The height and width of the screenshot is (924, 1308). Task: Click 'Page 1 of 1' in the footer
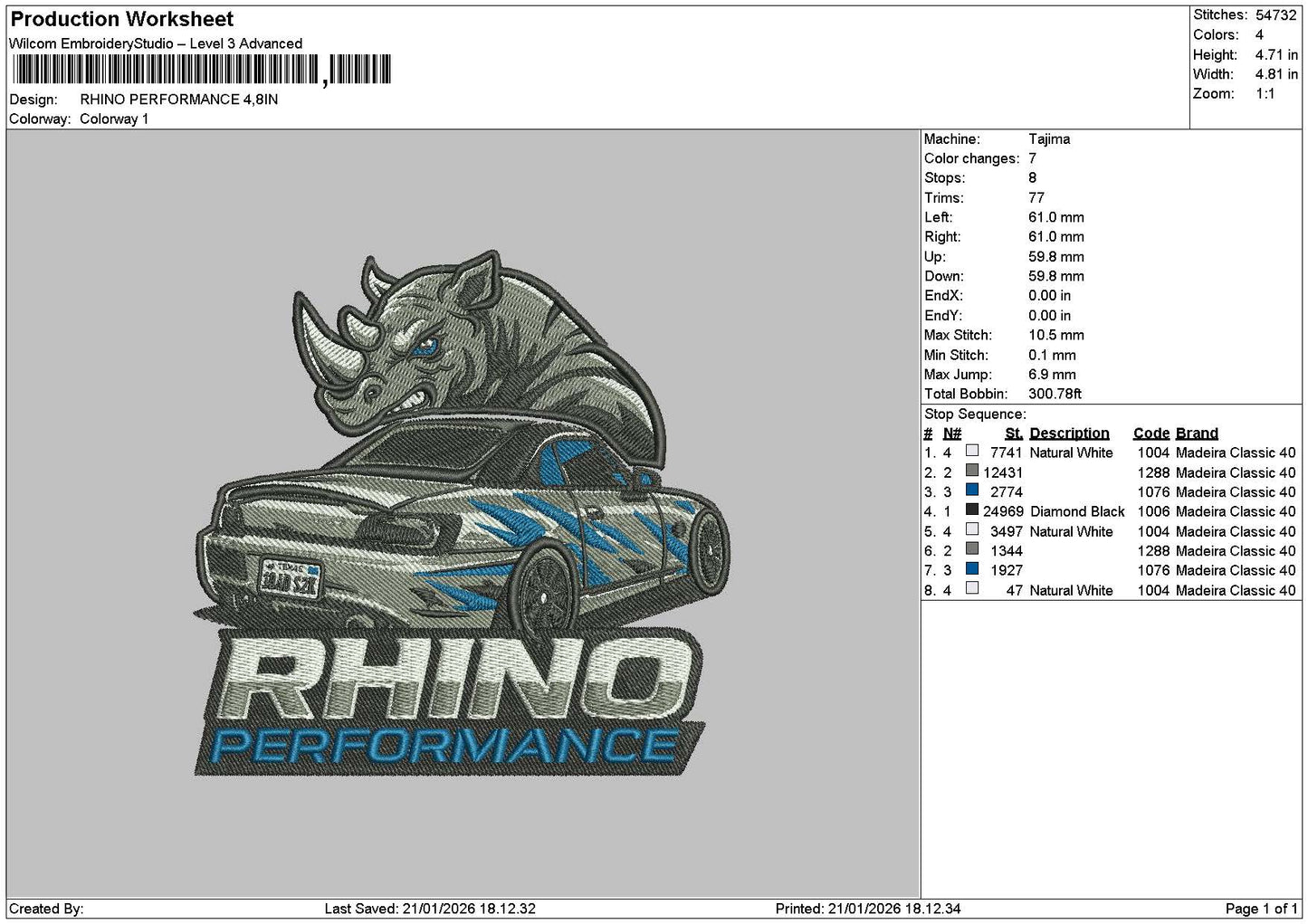coord(1261,909)
